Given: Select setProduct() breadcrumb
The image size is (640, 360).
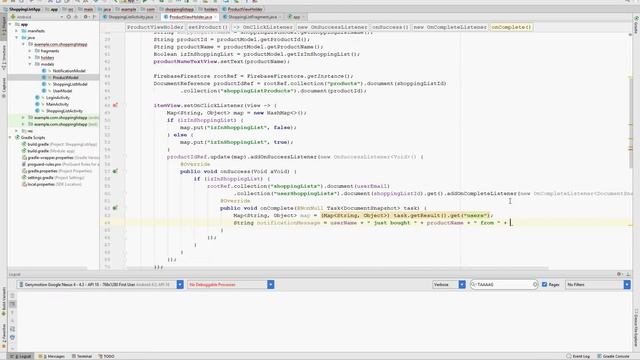Looking at the screenshot, I should (x=207, y=27).
